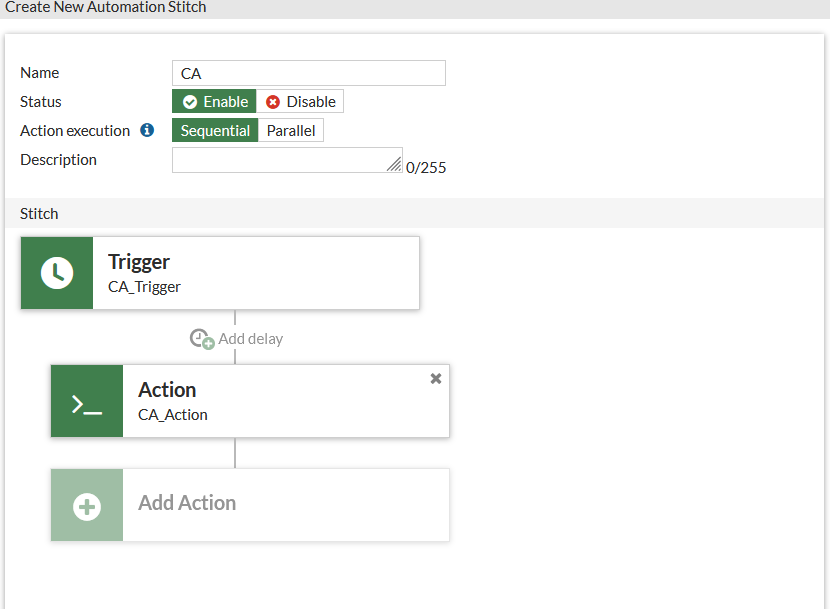Viewport: 830px width, 609px height.
Task: Choose Sequential action execution
Action: click(215, 131)
